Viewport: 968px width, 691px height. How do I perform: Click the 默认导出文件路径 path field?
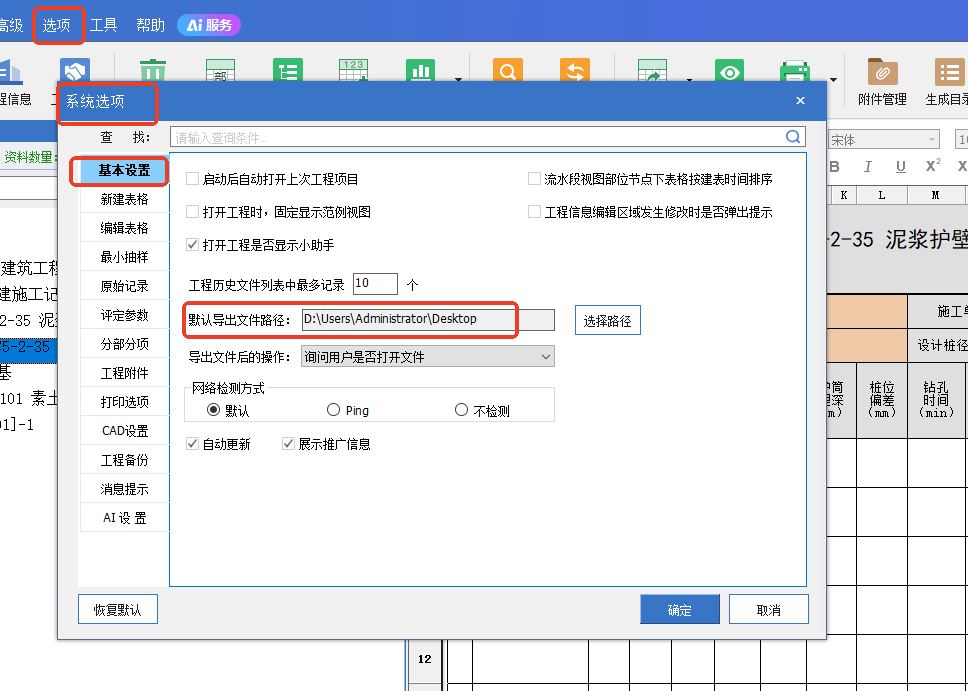coord(428,319)
